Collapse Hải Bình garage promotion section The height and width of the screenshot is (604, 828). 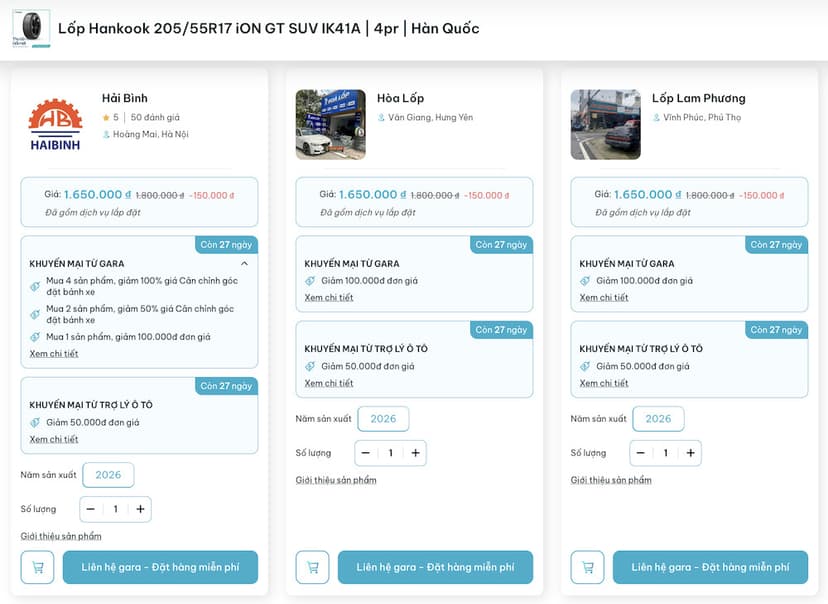coord(244,263)
